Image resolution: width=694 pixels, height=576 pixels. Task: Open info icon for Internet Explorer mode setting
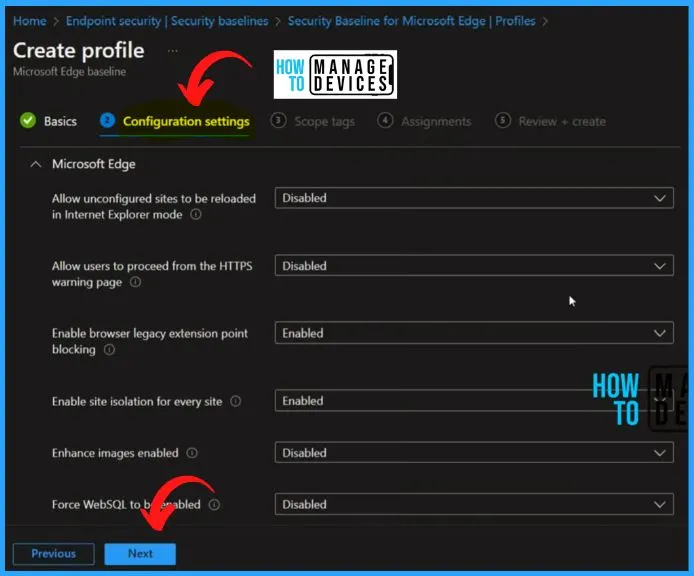(196, 215)
